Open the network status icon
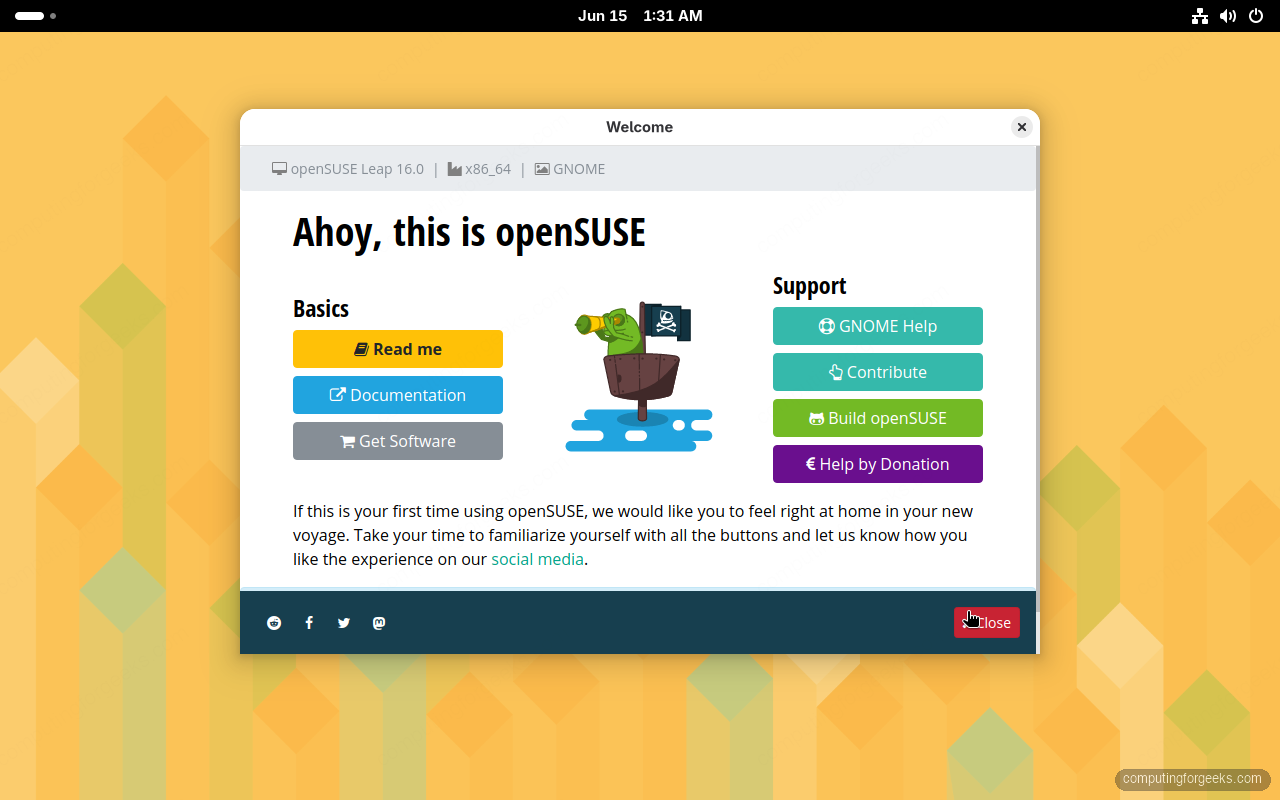This screenshot has height=800, width=1280. coord(1200,16)
